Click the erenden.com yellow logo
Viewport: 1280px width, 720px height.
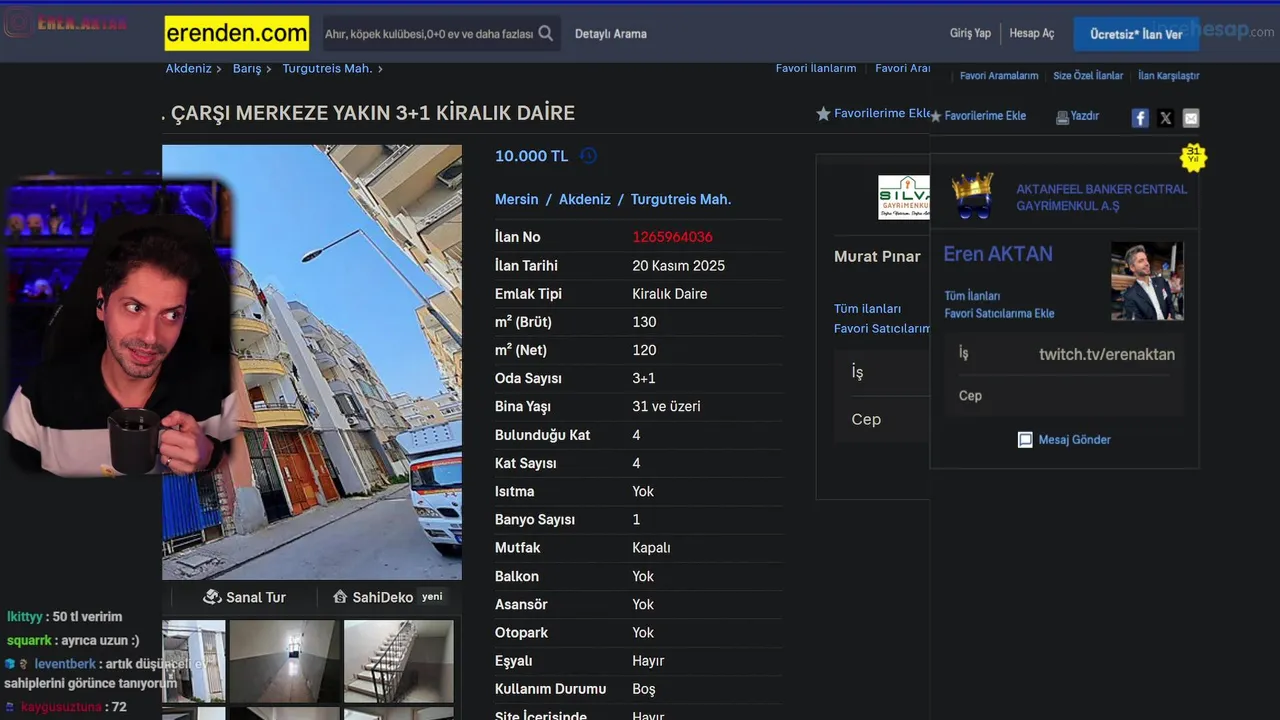(x=237, y=34)
